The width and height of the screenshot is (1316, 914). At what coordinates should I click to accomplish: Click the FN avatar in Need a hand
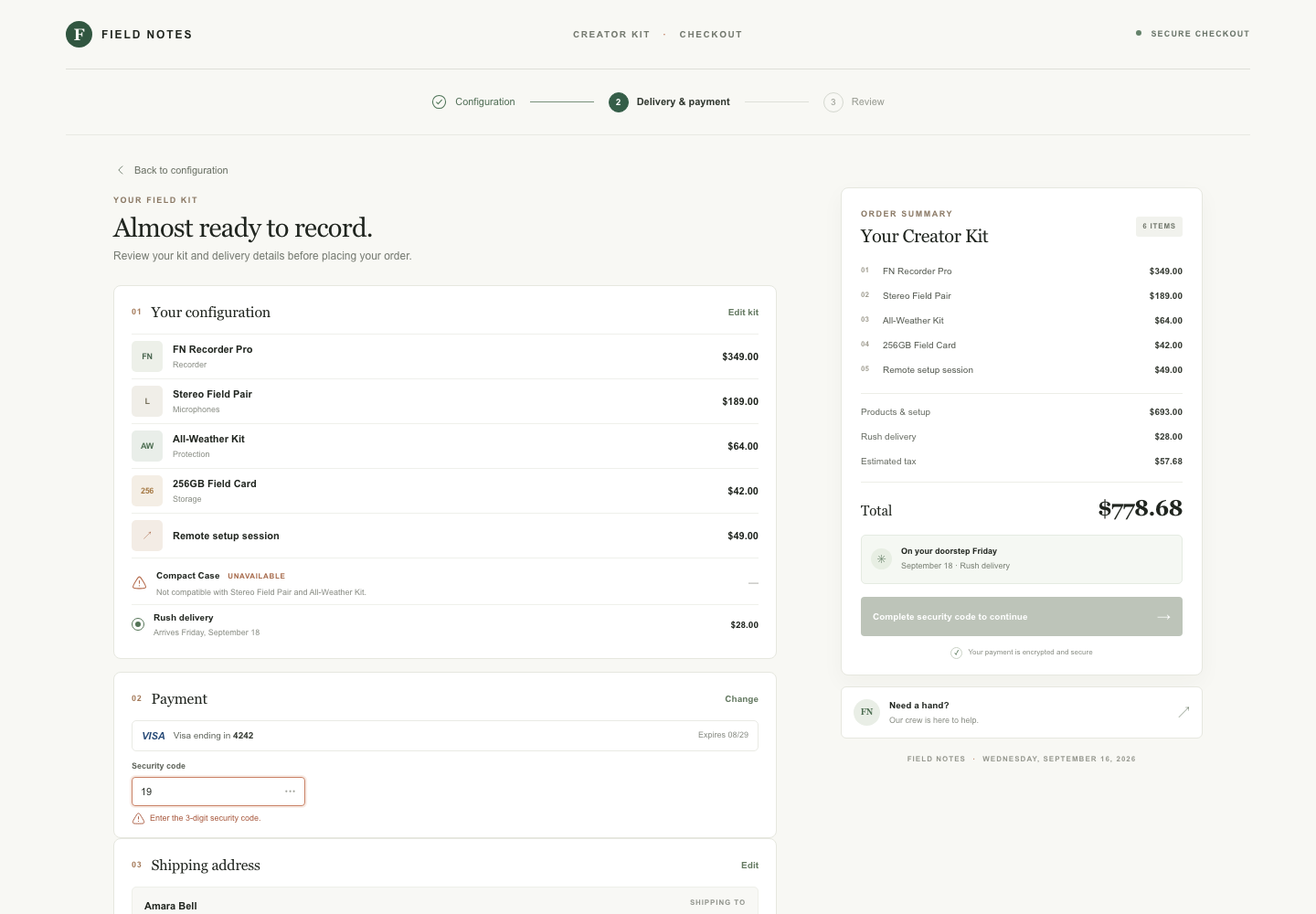click(866, 712)
